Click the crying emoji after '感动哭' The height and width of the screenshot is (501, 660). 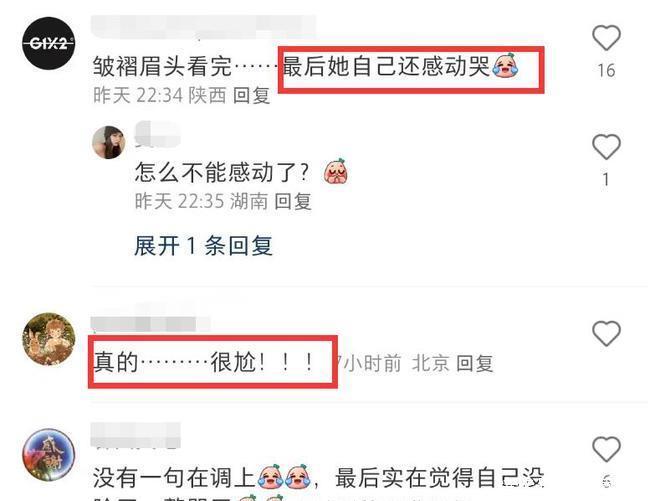click(x=506, y=66)
